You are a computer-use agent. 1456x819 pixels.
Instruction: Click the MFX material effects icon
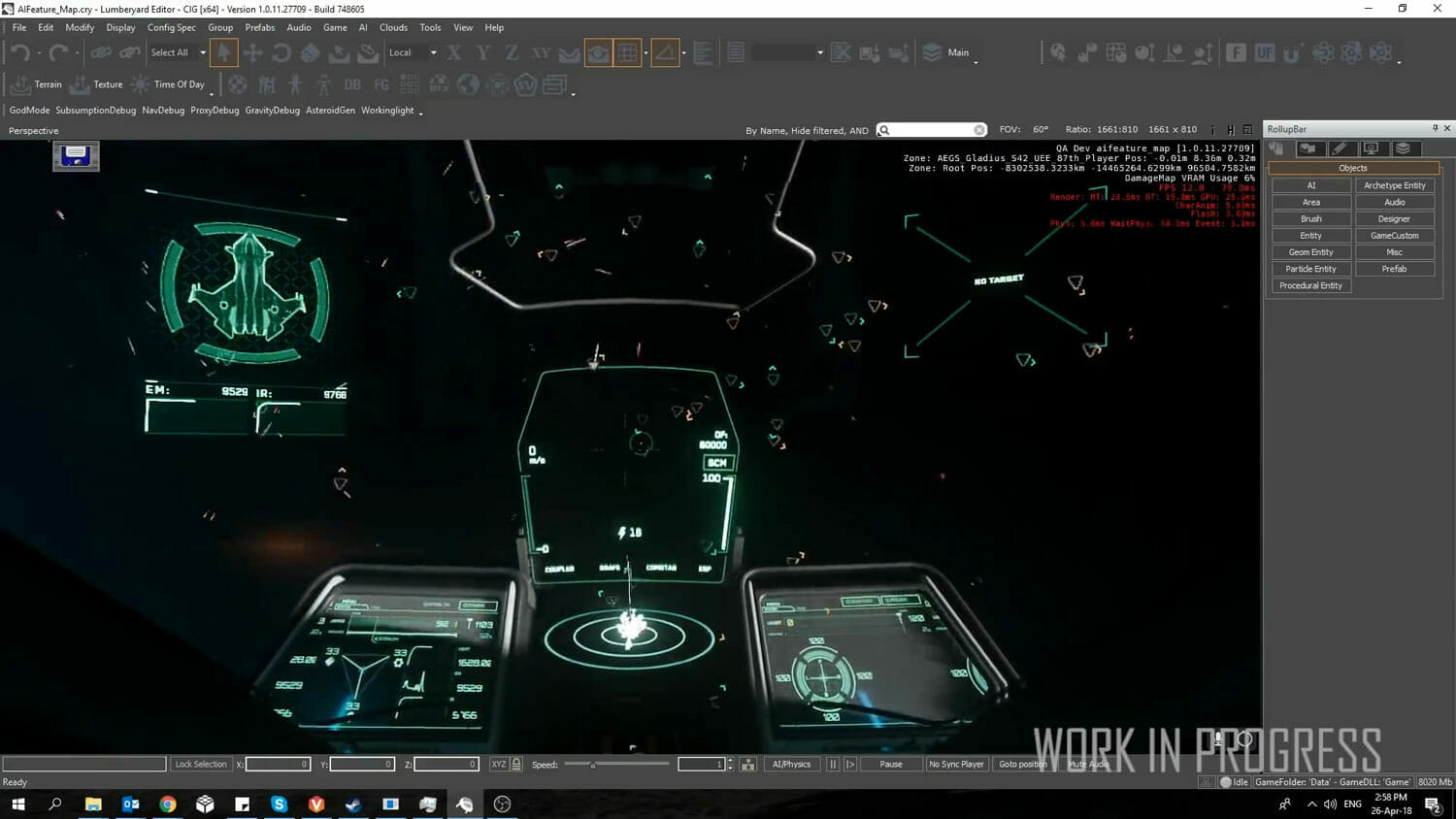click(x=439, y=84)
